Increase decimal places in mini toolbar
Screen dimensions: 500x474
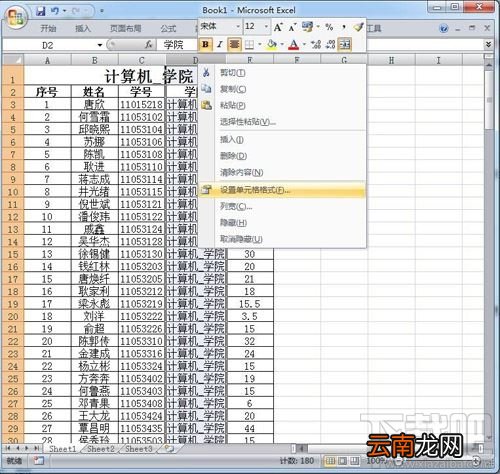pos(316,44)
